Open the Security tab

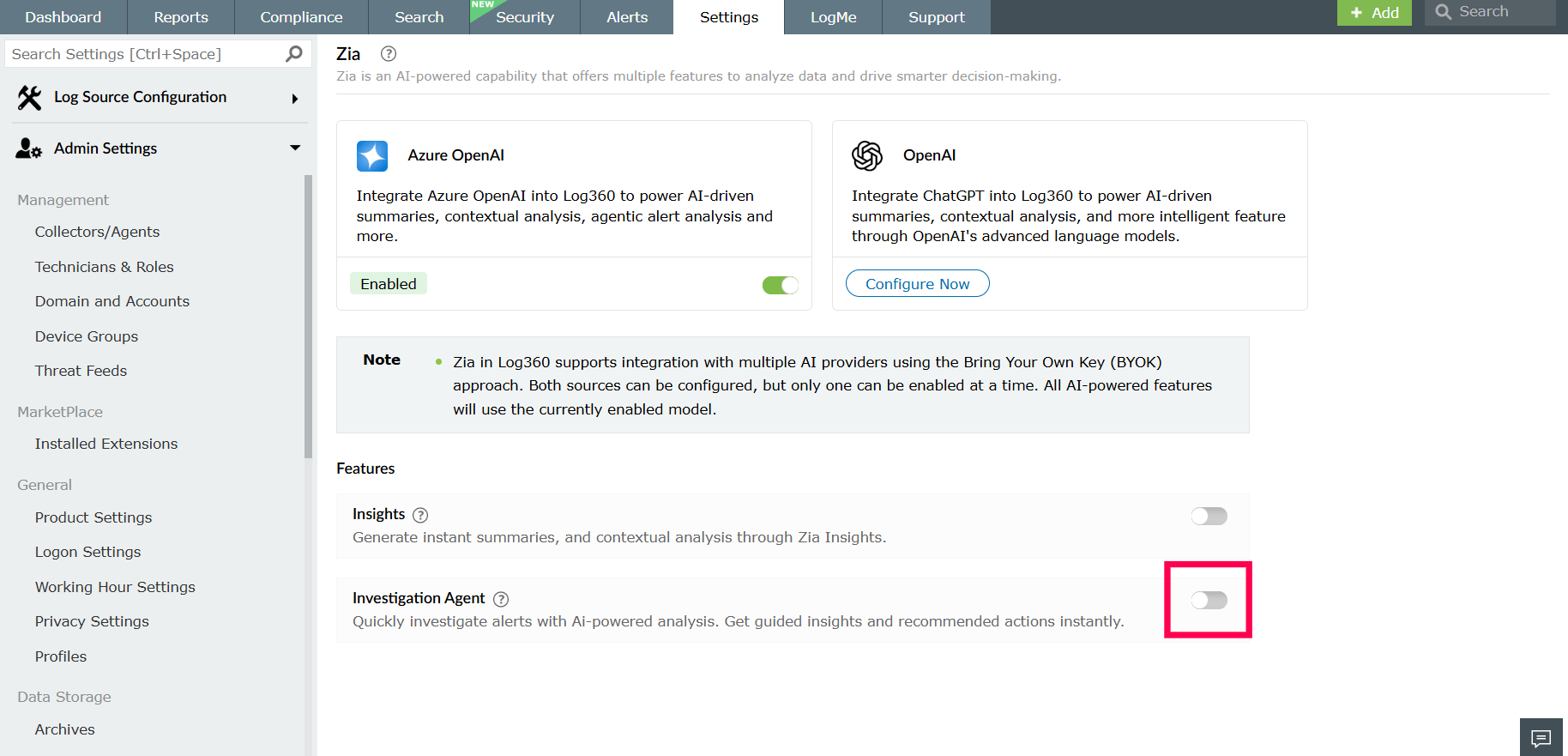[525, 17]
